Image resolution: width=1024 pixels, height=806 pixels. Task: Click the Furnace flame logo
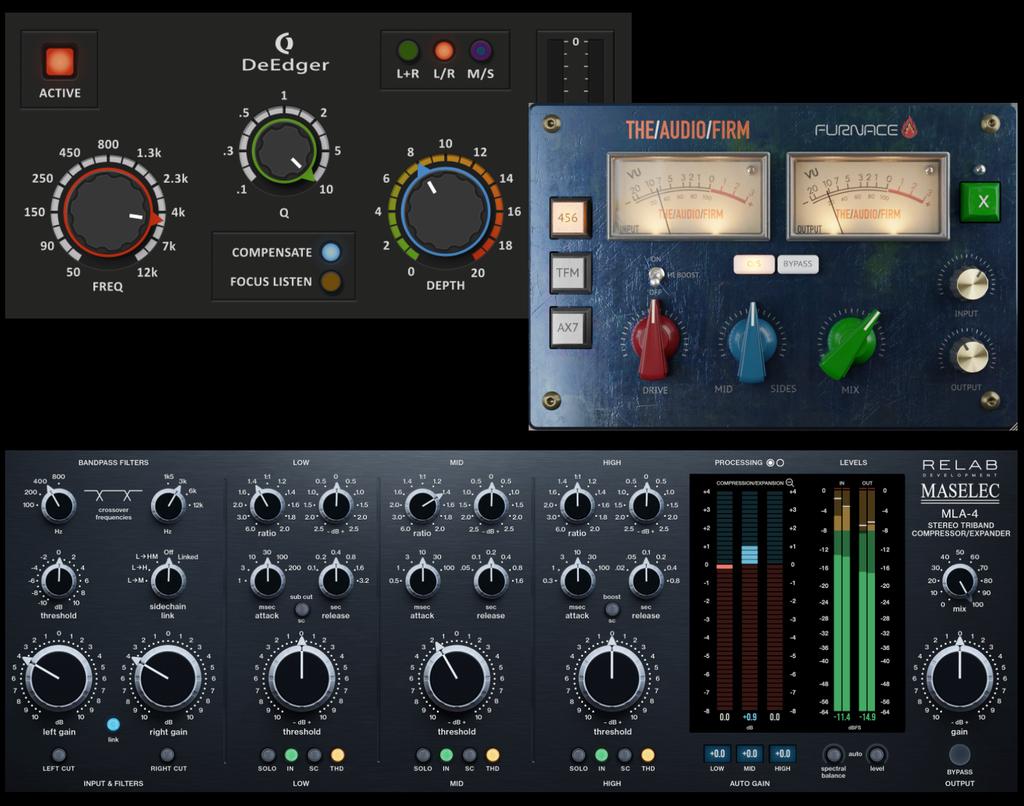click(909, 127)
